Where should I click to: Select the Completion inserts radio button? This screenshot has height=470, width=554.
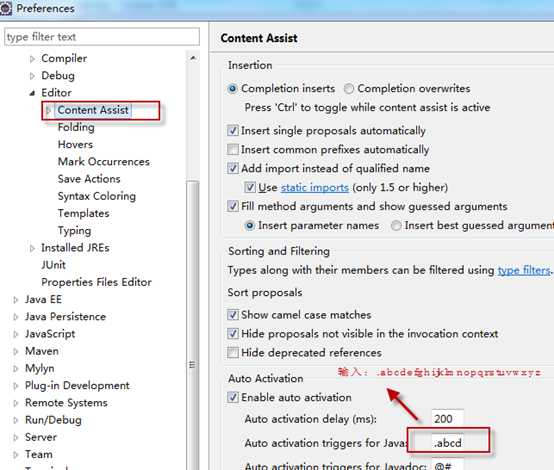232,89
